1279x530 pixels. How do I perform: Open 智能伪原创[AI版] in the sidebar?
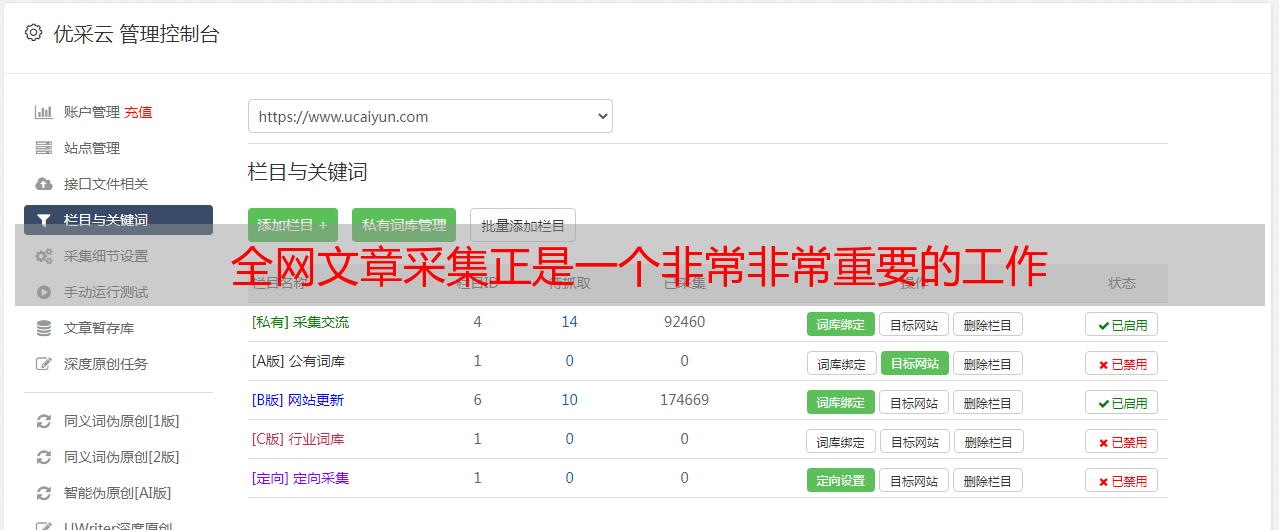pyautogui.click(x=118, y=493)
